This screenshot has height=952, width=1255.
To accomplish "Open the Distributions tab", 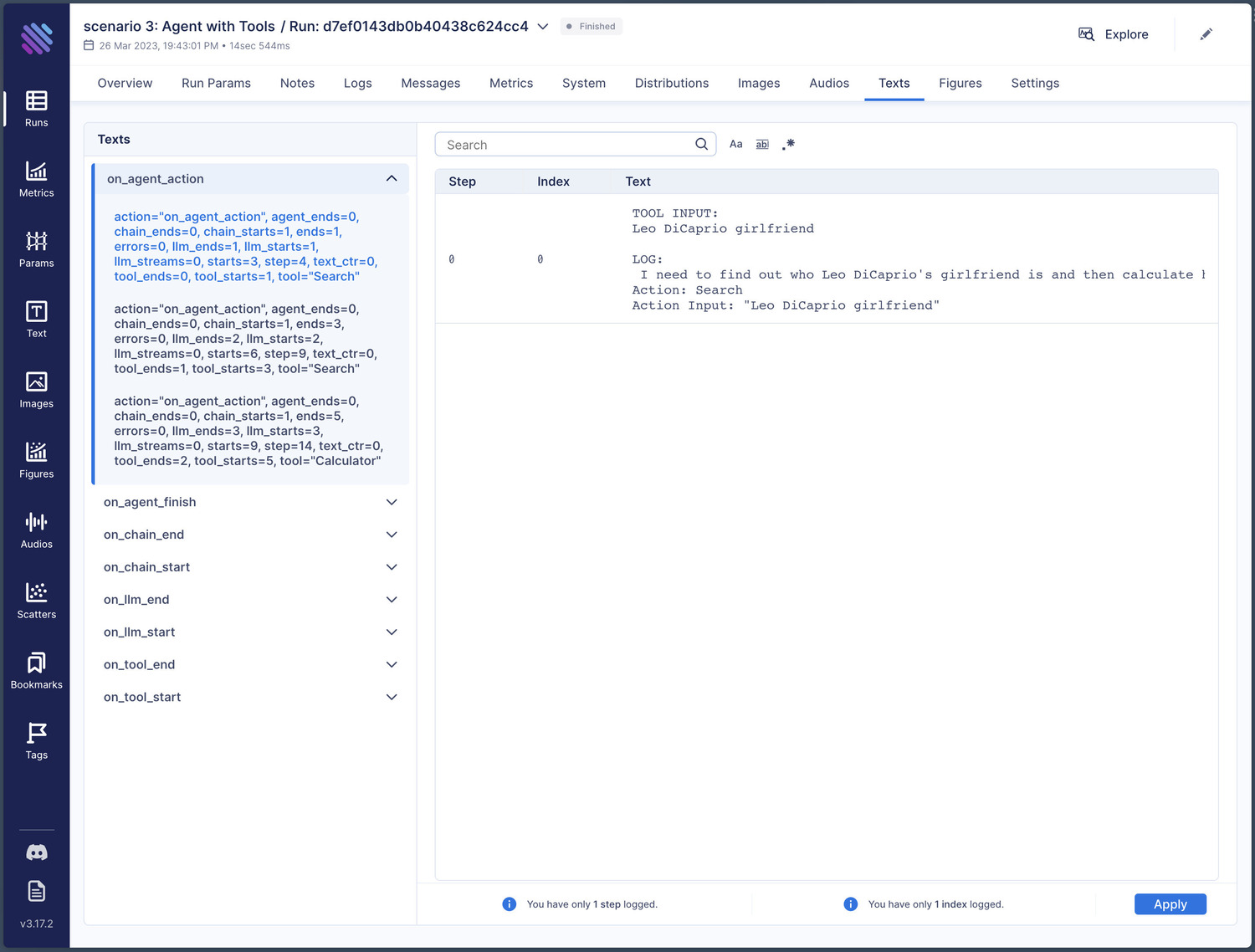I will [672, 83].
